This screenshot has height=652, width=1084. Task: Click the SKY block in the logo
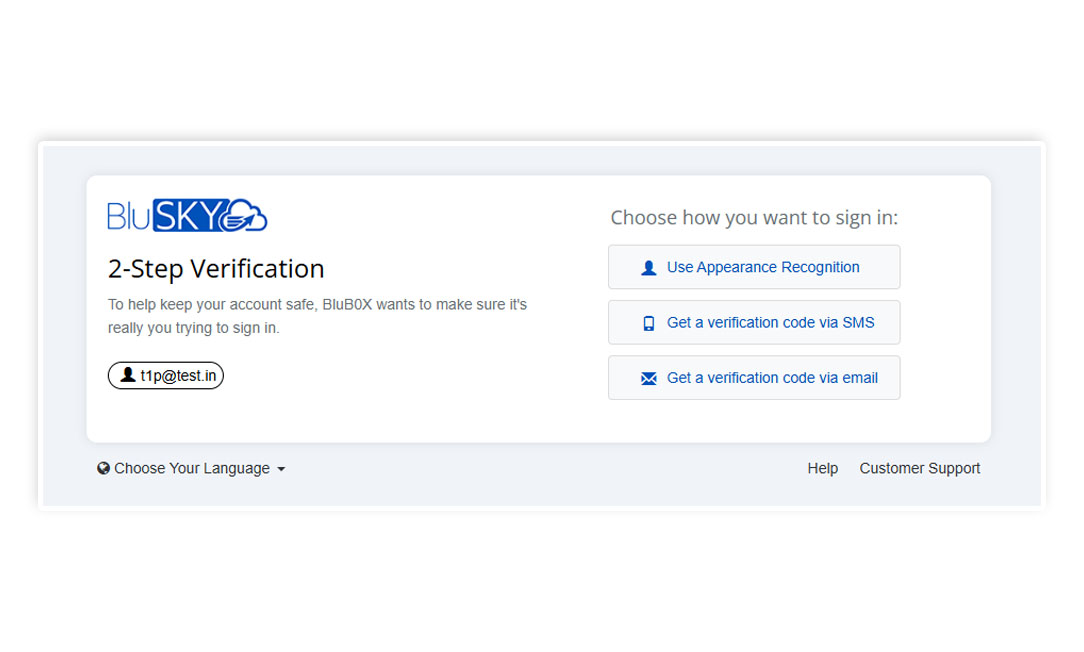[x=194, y=215]
